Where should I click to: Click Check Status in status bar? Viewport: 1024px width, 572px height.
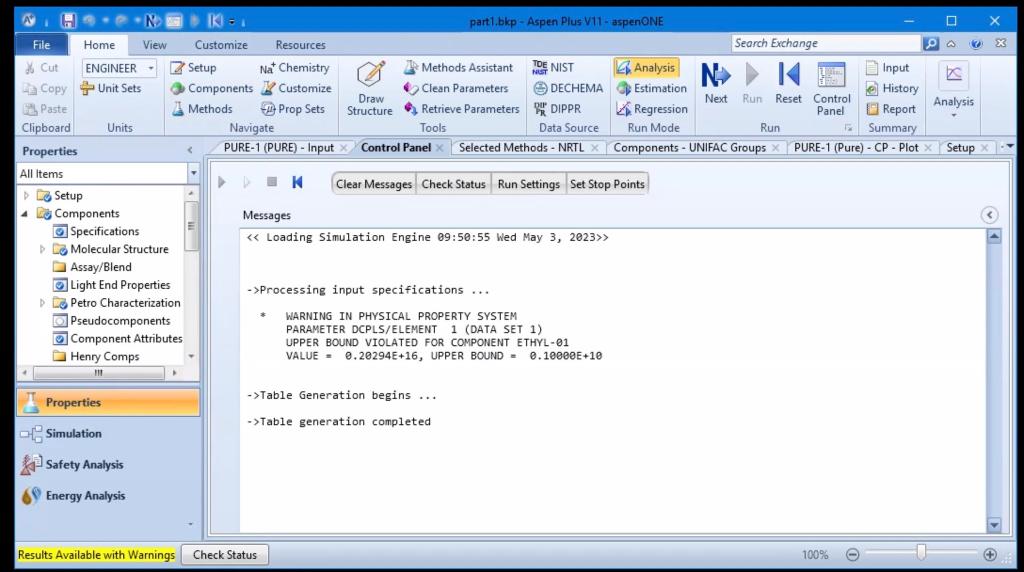(x=225, y=555)
